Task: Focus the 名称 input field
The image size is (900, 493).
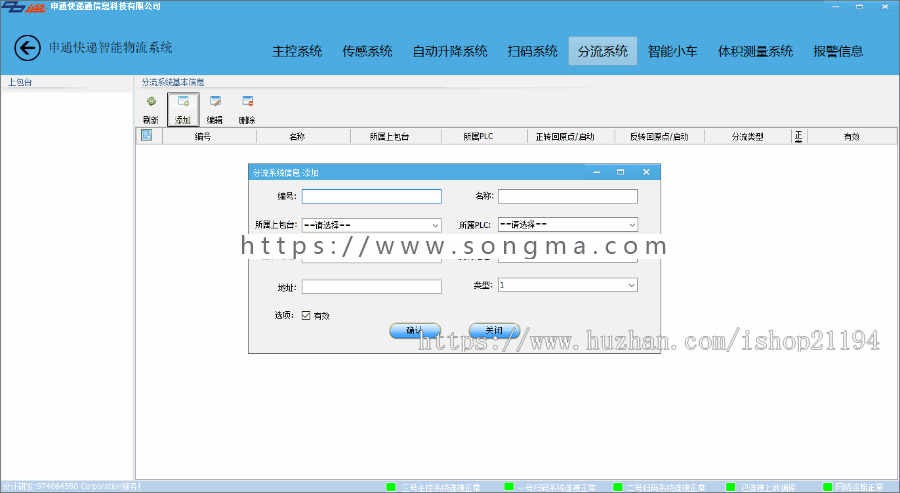Action: tap(568, 196)
